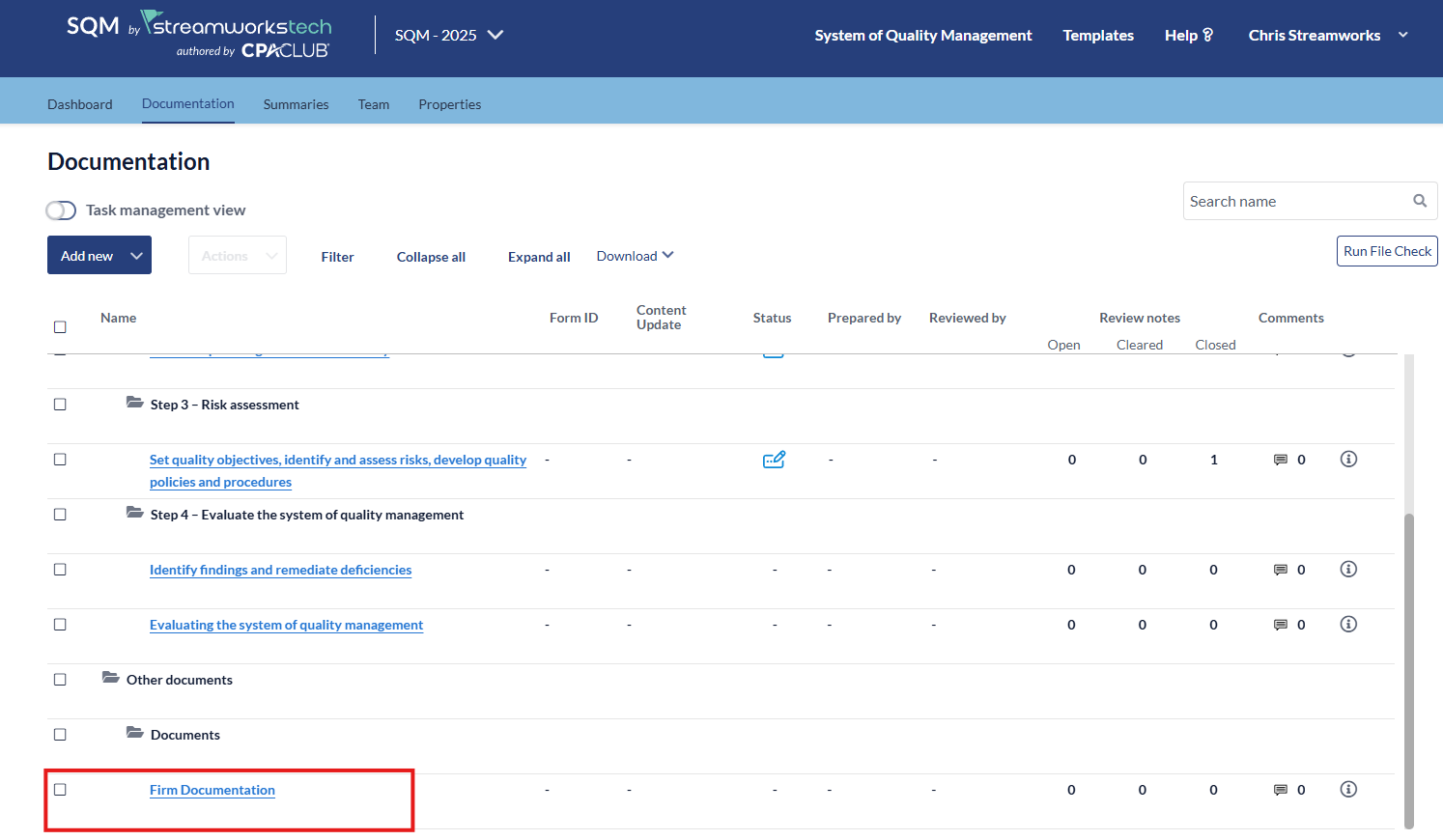Screen dimensions: 1443x840
Task: Click the search magnifier icon
Action: [x=1419, y=201]
